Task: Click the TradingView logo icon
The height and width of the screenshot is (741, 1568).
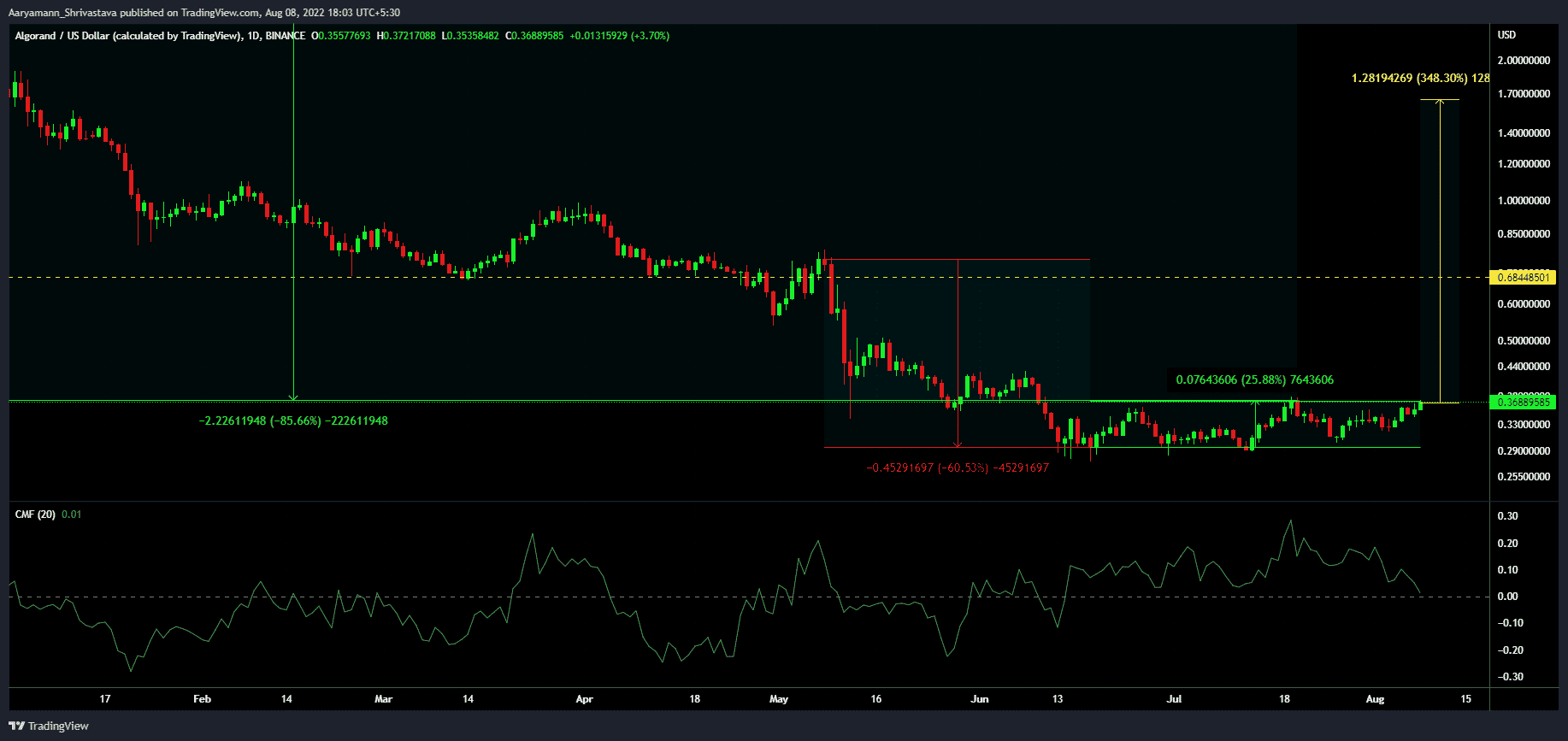Action: (16, 726)
